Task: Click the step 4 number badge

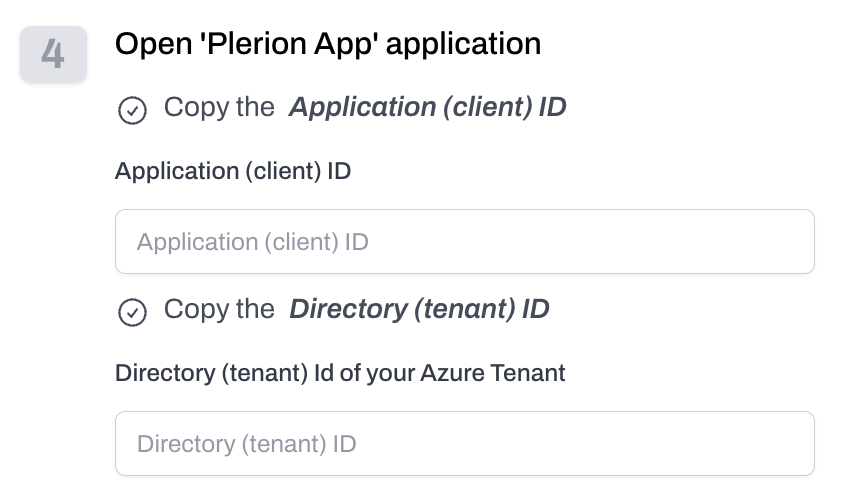Action: point(53,54)
